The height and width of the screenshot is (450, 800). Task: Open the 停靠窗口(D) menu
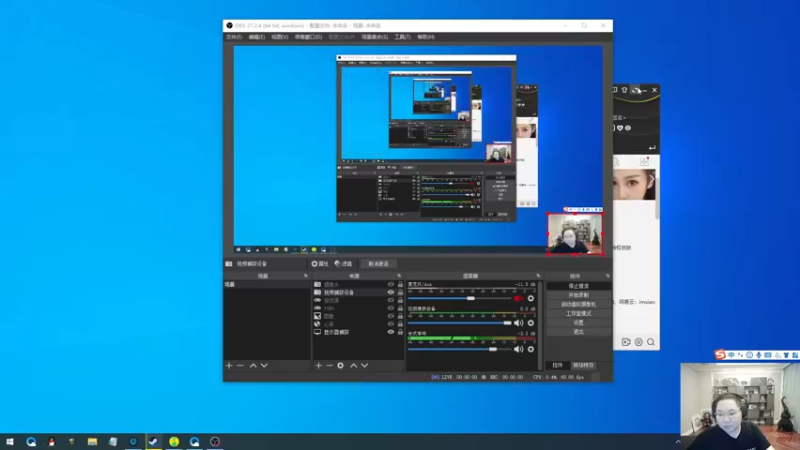click(x=308, y=37)
